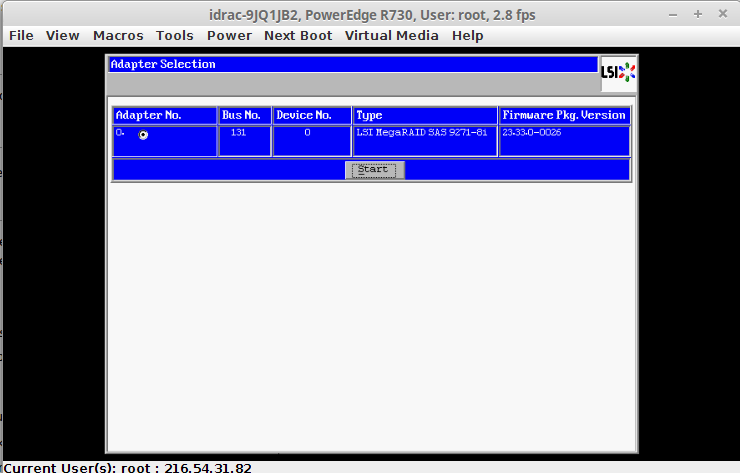Maximize the iDRAC console window
The width and height of the screenshot is (740, 473).
pyautogui.click(x=697, y=14)
